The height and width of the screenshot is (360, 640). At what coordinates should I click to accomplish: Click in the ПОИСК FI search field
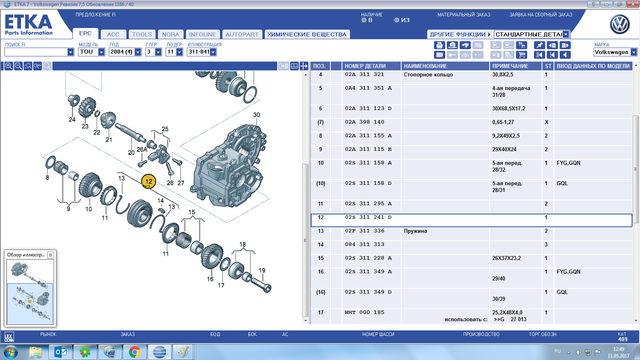pos(36,52)
